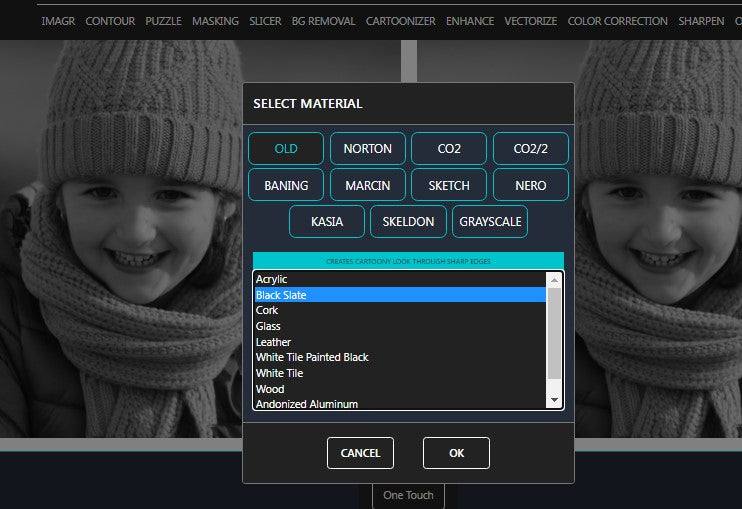
Task: Click the OK button
Action: 456,453
